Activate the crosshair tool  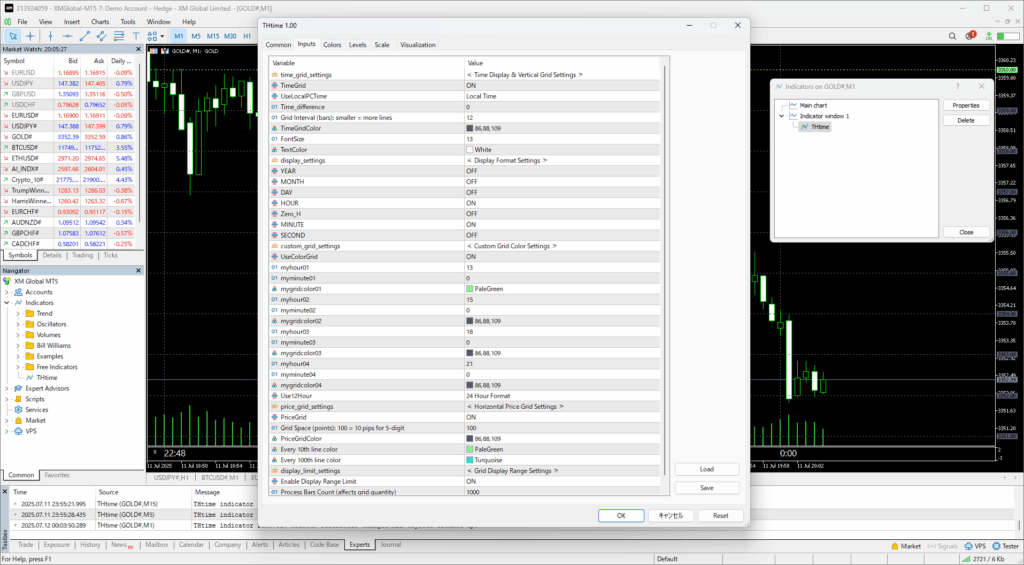(30, 36)
